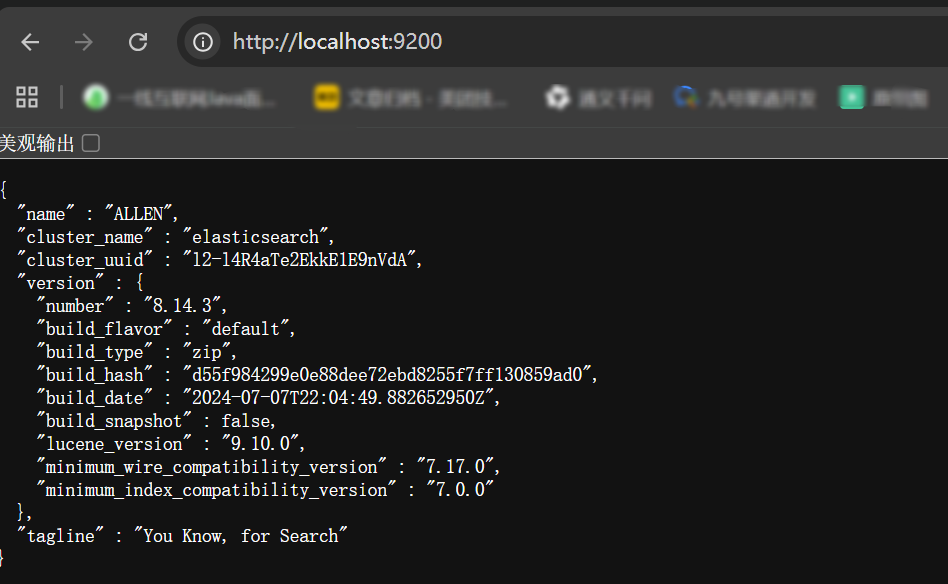Reload the localhost:9200 page

(137, 41)
